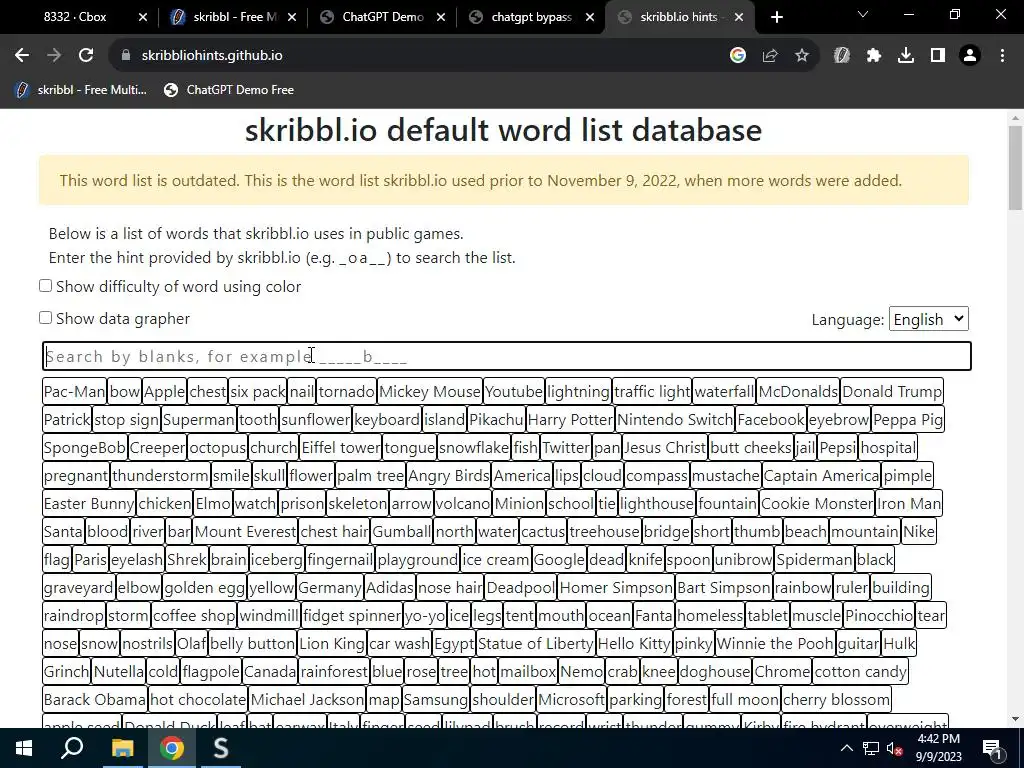Click the word fidget spinner
This screenshot has height=768, width=1024.
pyautogui.click(x=352, y=616)
